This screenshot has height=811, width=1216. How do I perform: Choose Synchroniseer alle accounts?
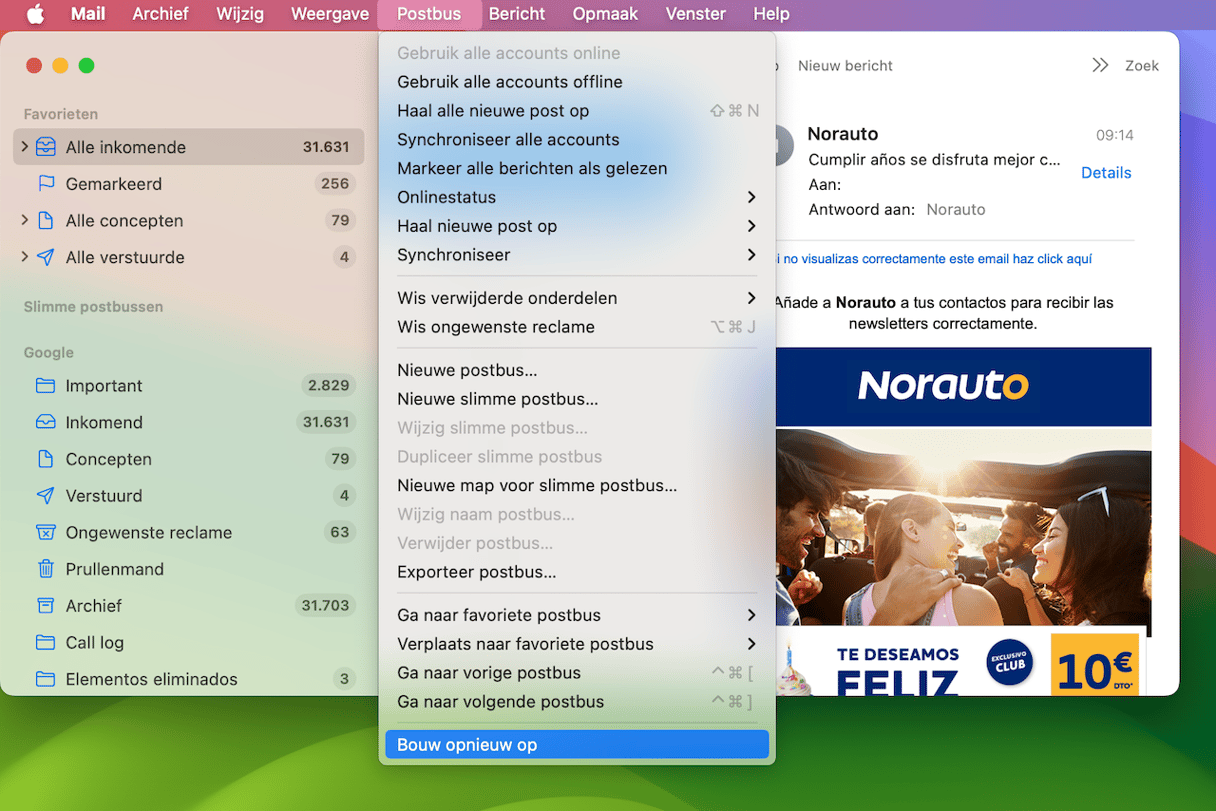577,140
